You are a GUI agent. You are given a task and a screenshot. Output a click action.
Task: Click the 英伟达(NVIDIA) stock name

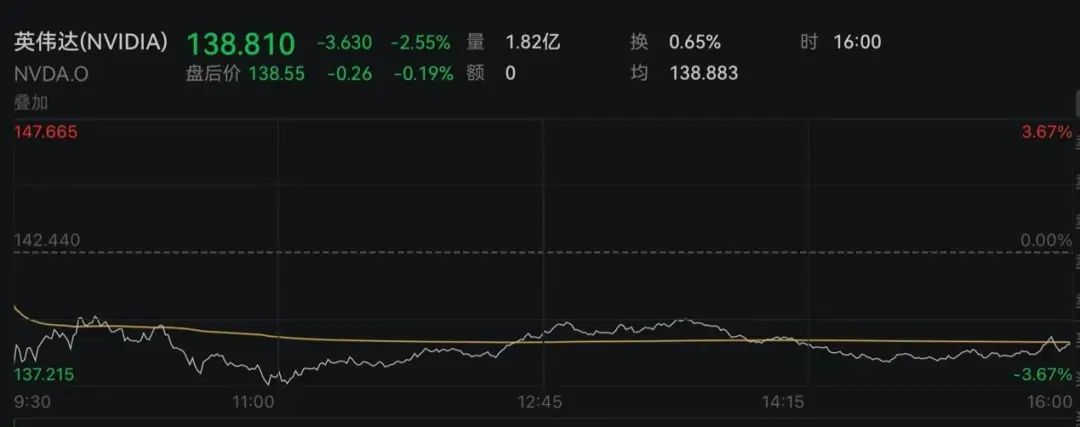[91, 43]
